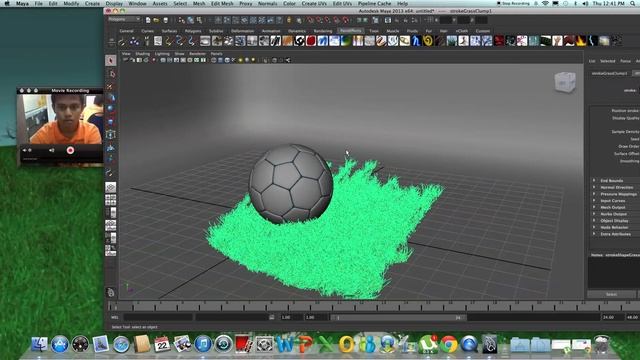
Task: Click the strokeGrassClump1 node tab
Action: 609,73
